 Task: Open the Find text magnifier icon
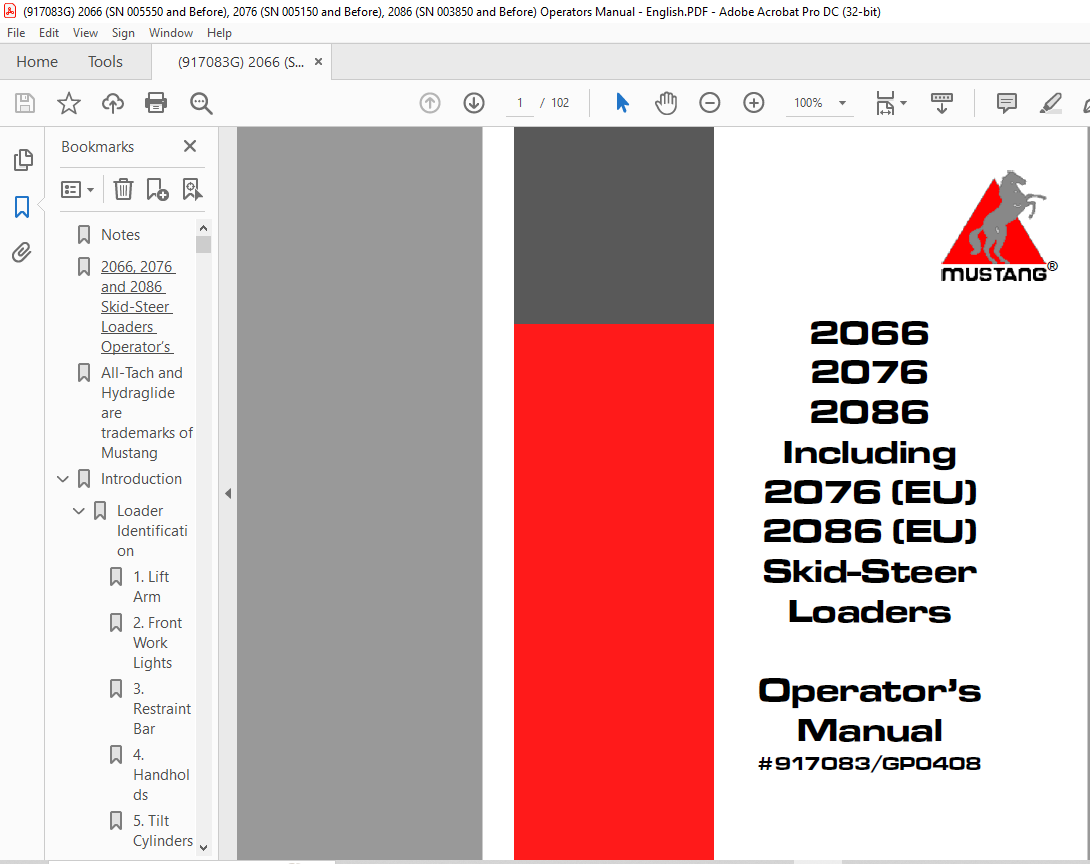tap(201, 103)
